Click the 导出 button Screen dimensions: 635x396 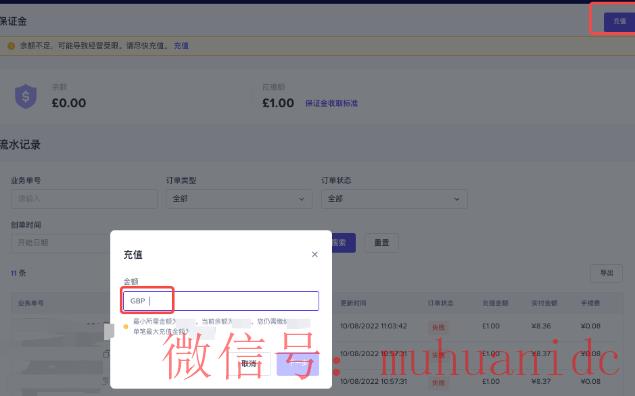click(606, 273)
